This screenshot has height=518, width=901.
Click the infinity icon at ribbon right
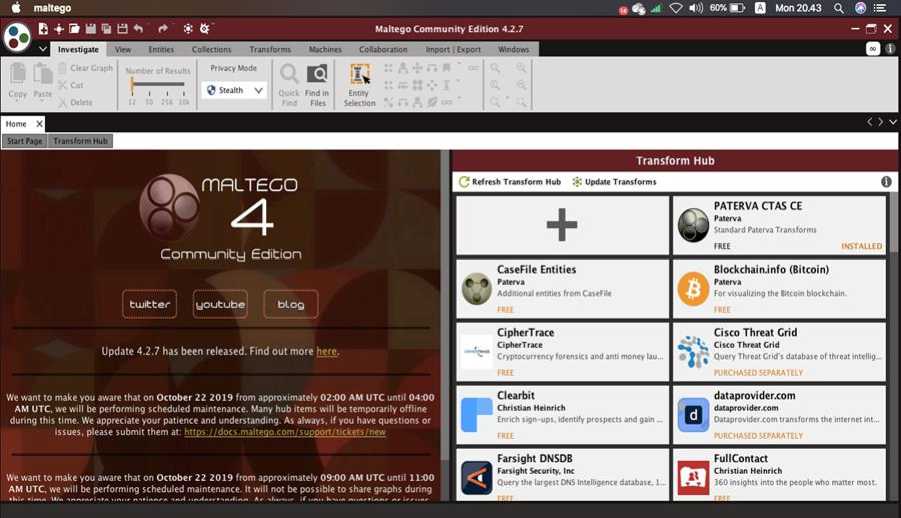point(873,49)
